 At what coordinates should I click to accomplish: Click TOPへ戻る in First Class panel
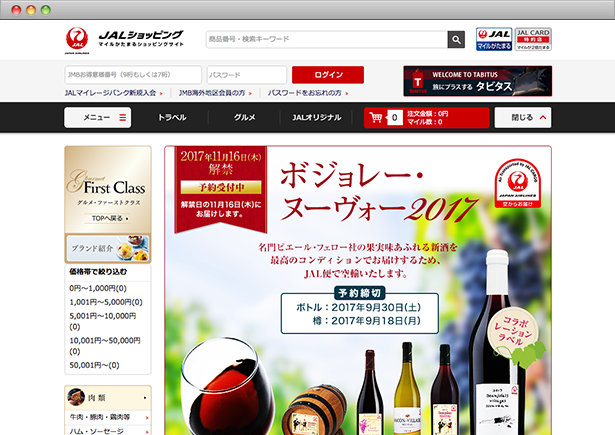[x=108, y=218]
